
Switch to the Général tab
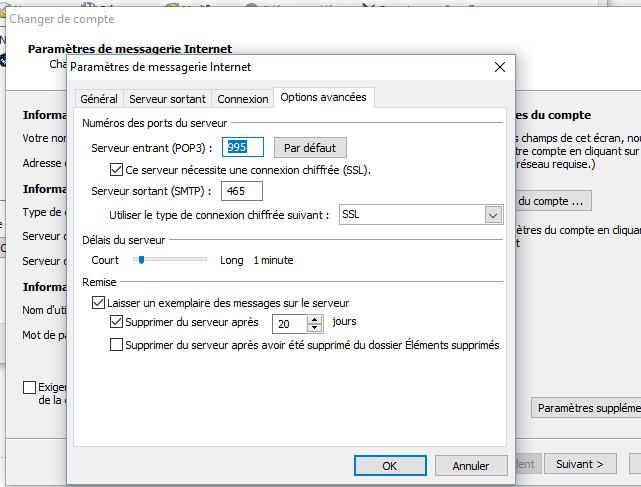pos(99,99)
